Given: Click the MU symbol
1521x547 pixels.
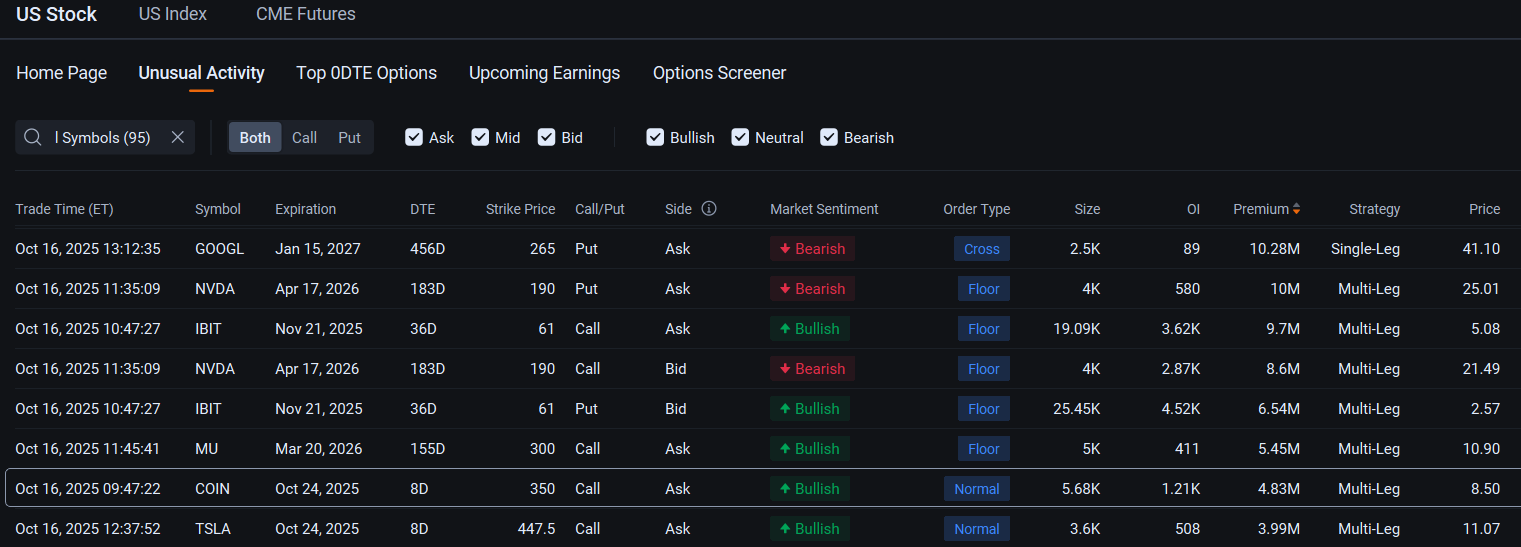Looking at the screenshot, I should pos(205,449).
